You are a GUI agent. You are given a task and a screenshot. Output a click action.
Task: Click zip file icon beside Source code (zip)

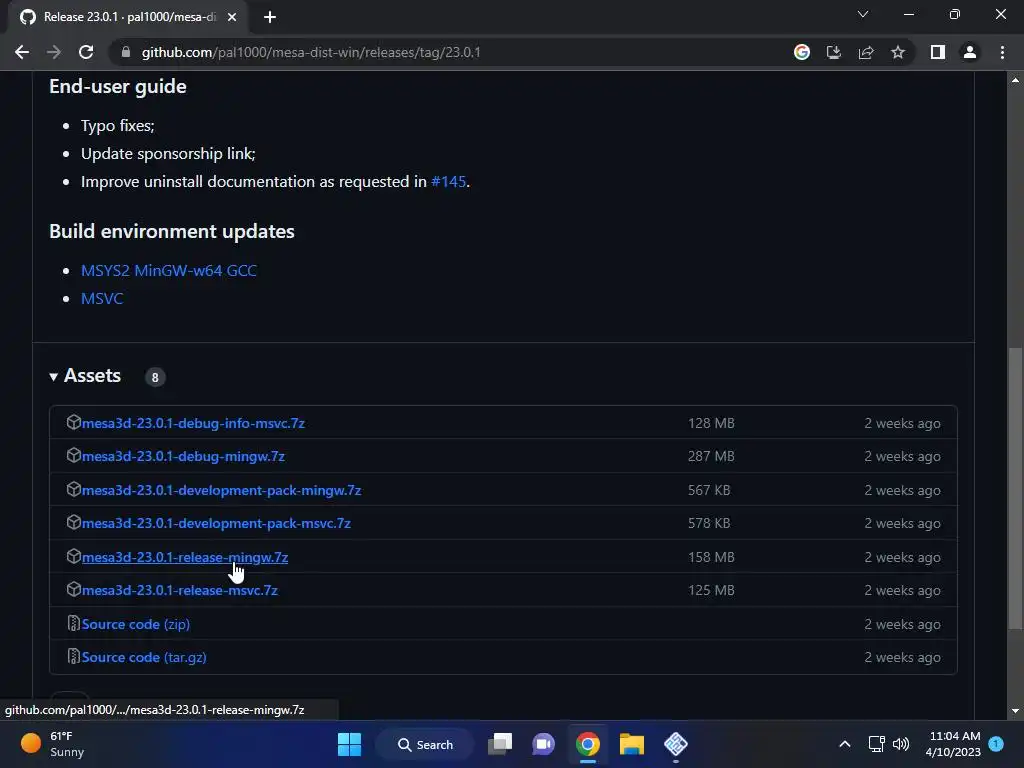73,624
